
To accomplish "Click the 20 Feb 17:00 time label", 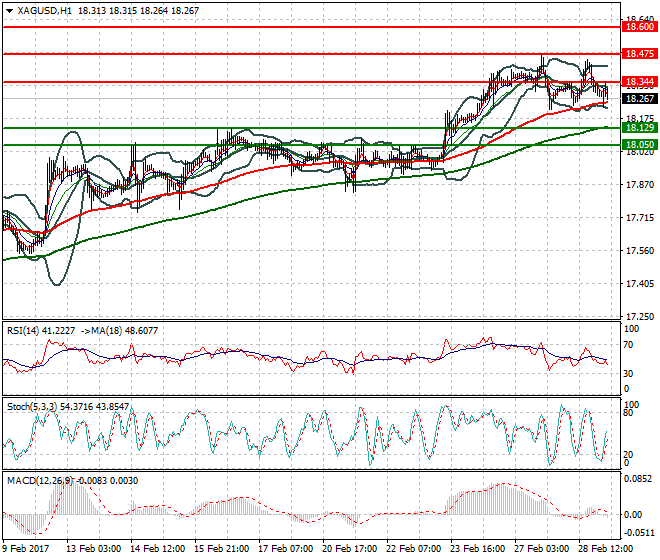I will click(349, 549).
